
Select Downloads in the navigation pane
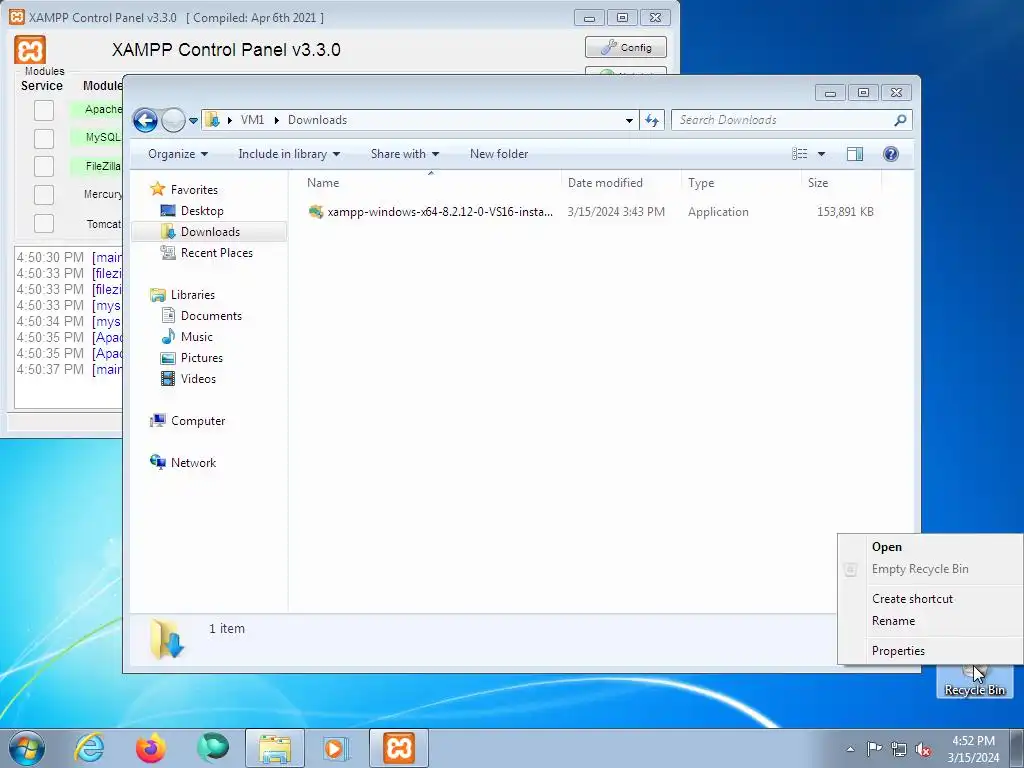pyautogui.click(x=210, y=232)
